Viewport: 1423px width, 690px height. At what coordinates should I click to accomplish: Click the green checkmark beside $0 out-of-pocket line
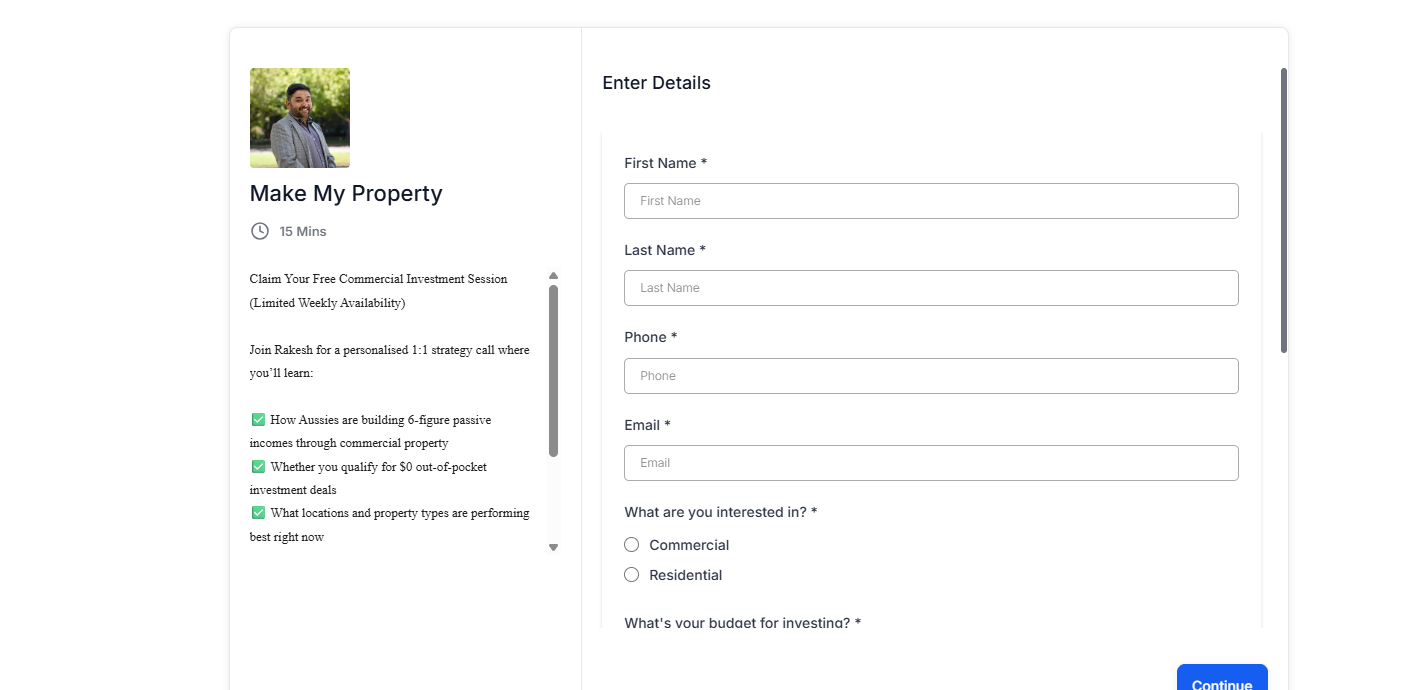coord(258,467)
